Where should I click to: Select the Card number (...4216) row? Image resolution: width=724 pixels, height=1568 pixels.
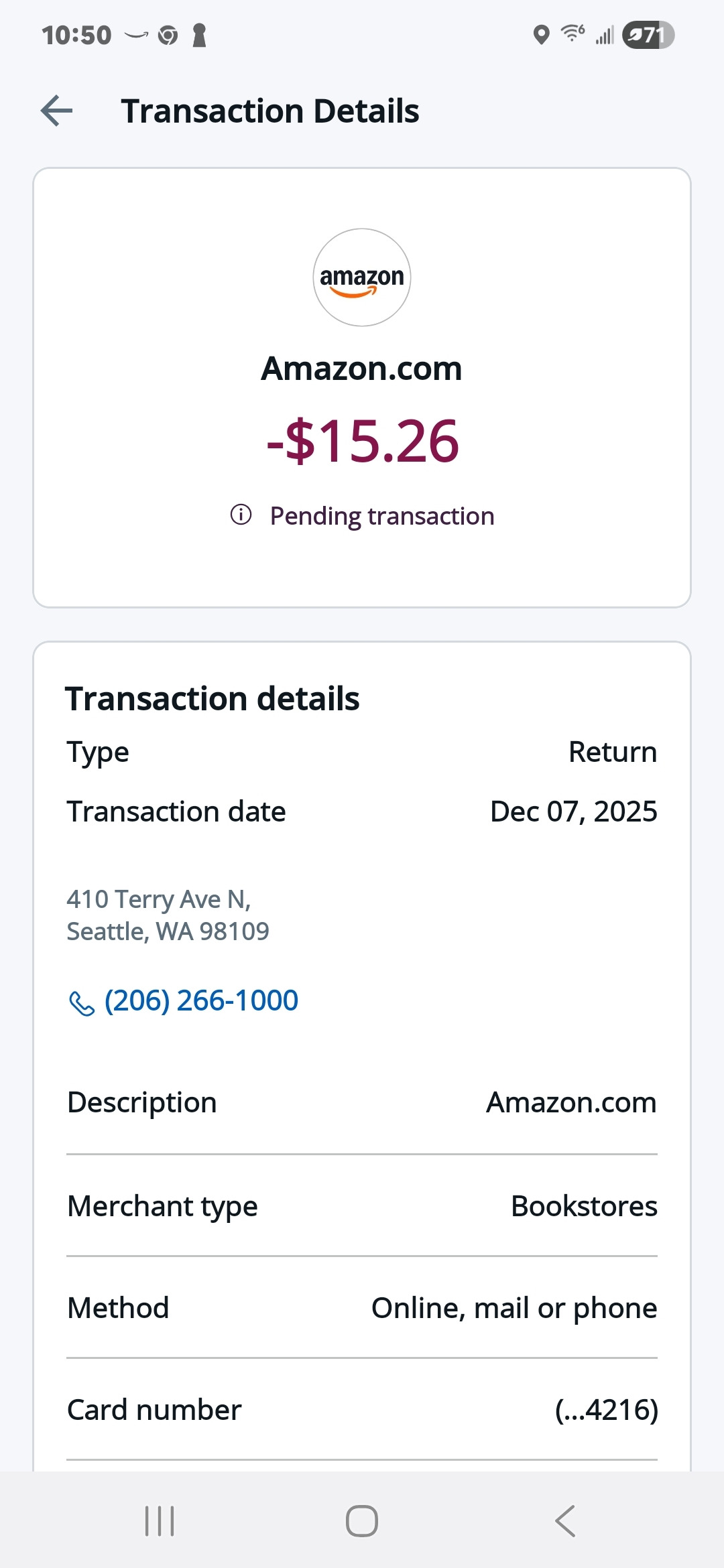[362, 1410]
